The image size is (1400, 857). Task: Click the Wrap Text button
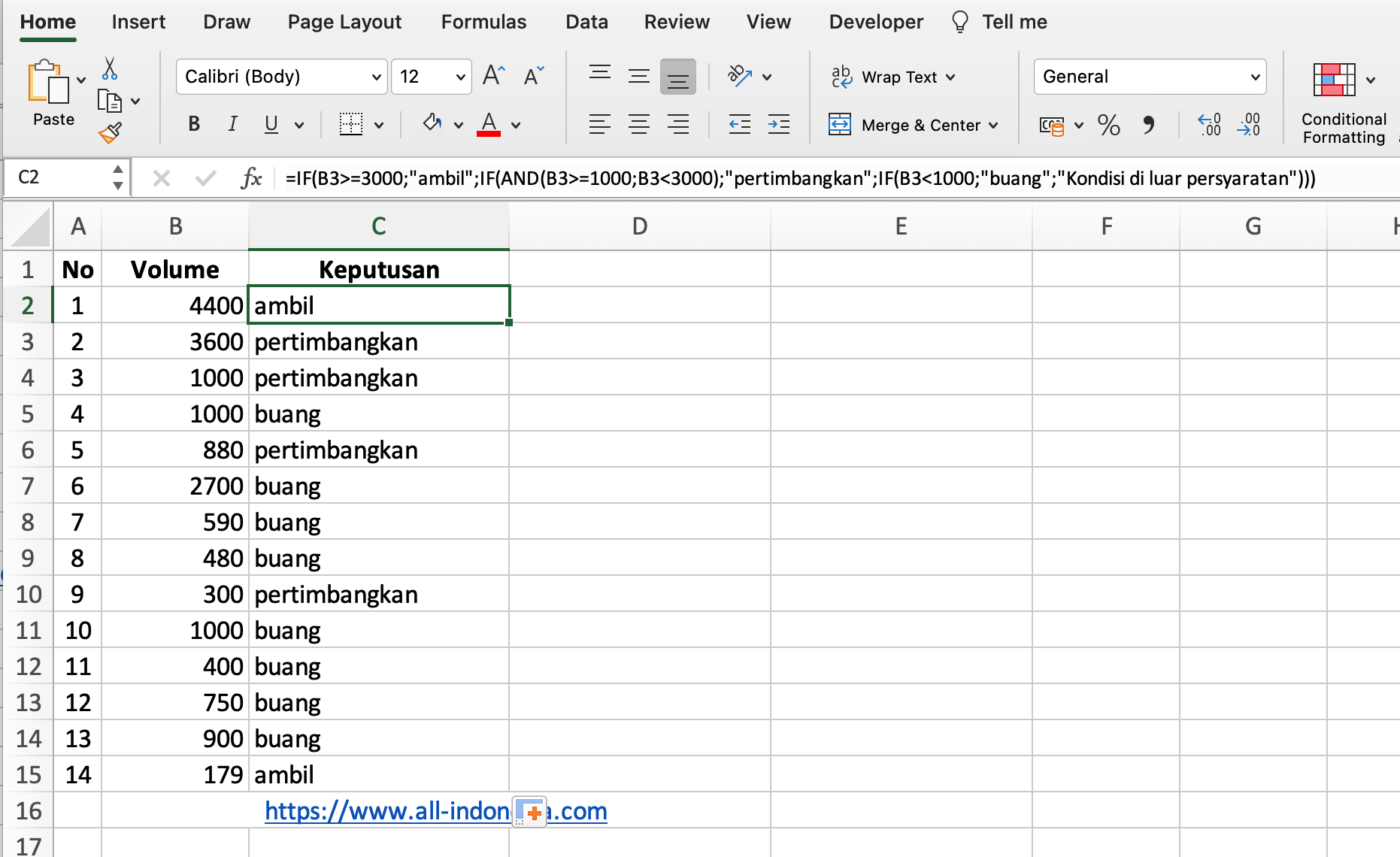pyautogui.click(x=892, y=77)
